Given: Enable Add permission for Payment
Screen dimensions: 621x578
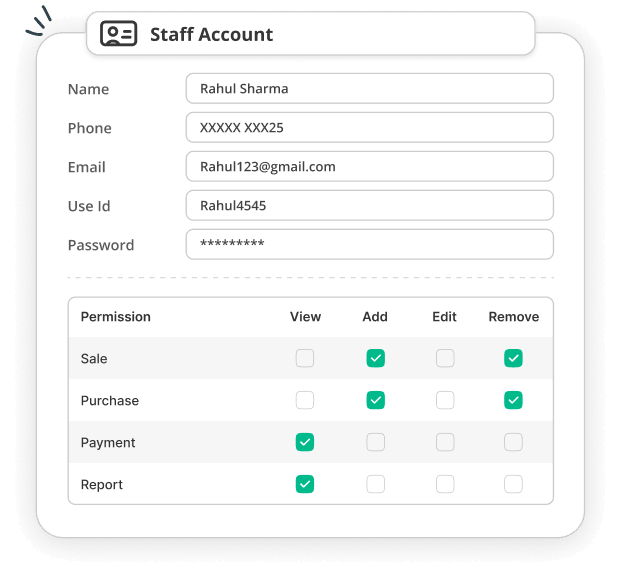Looking at the screenshot, I should tap(375, 442).
